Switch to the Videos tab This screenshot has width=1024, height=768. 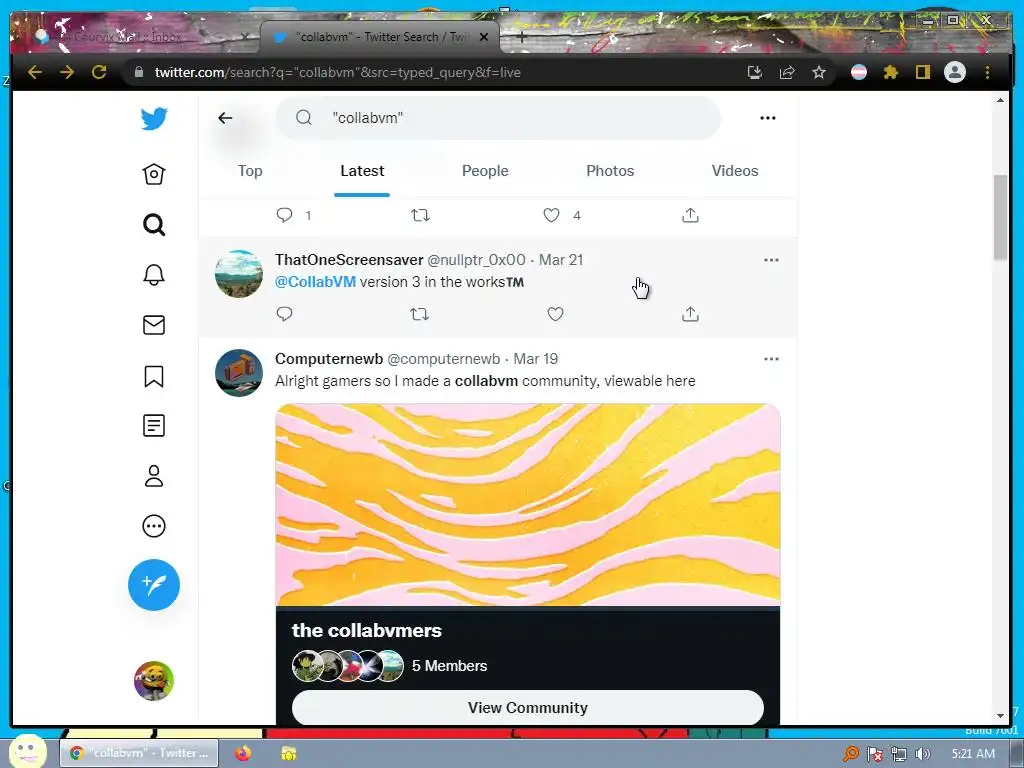(735, 171)
